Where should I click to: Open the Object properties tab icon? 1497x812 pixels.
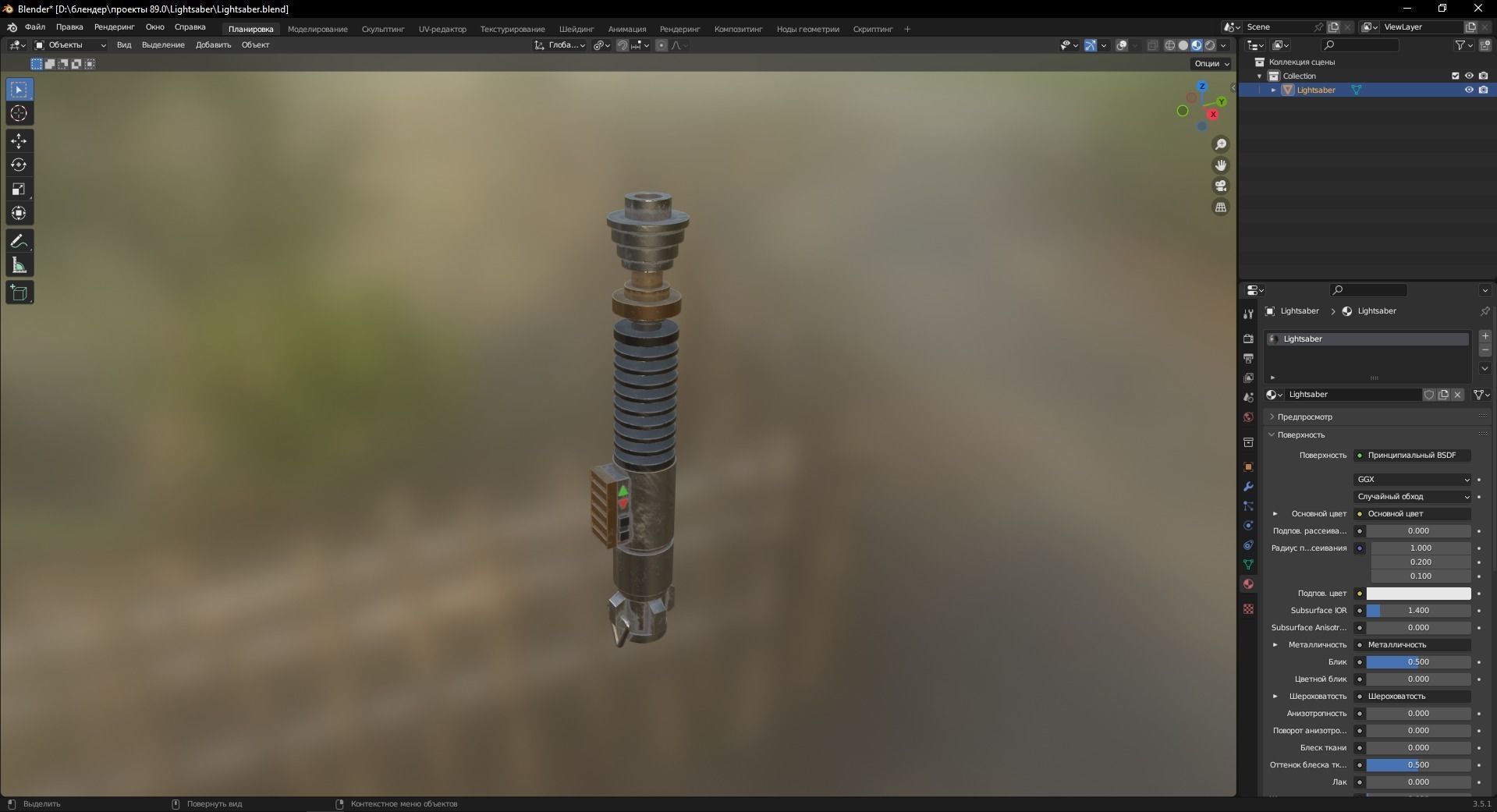[x=1248, y=467]
